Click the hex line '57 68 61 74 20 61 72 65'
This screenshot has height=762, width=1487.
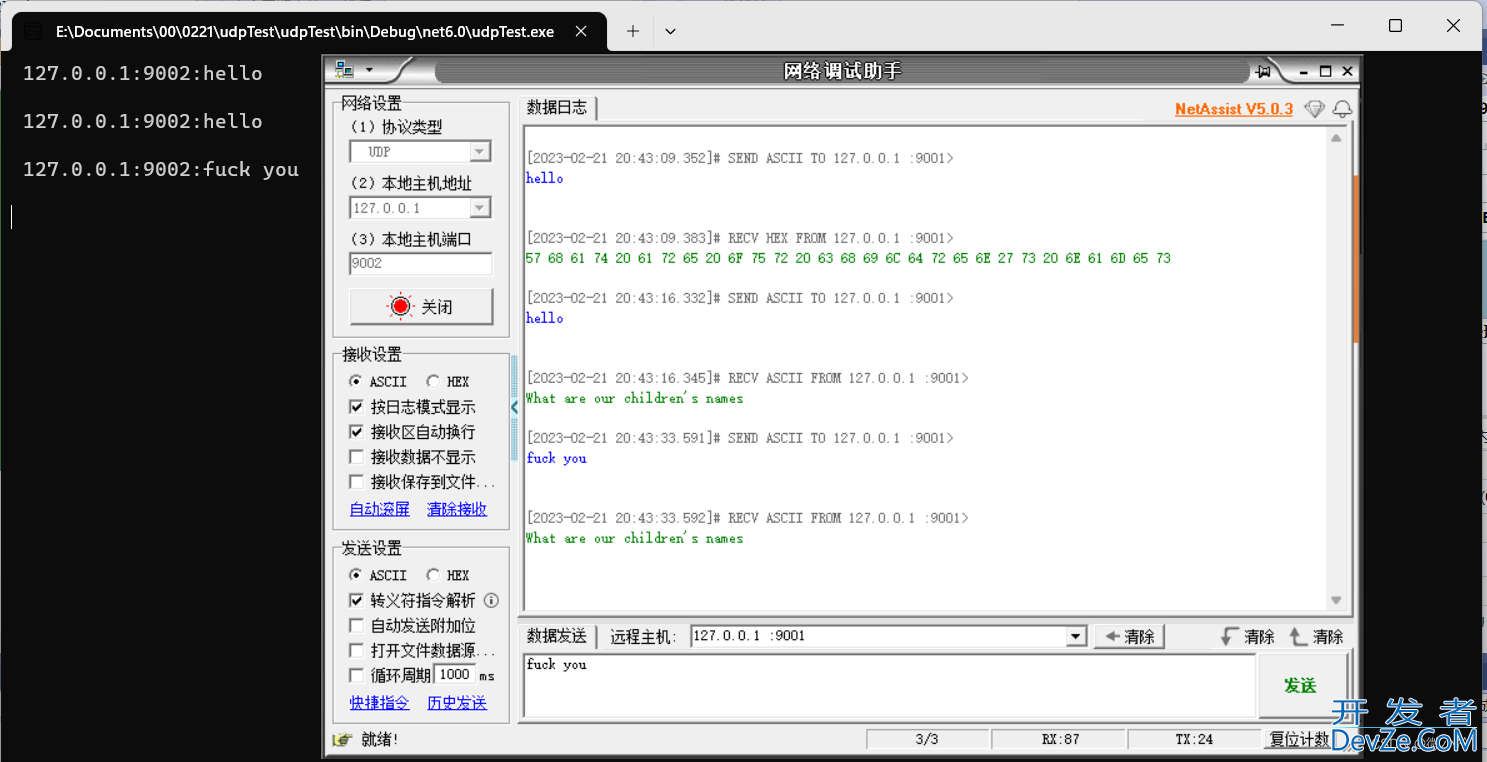pos(848,258)
